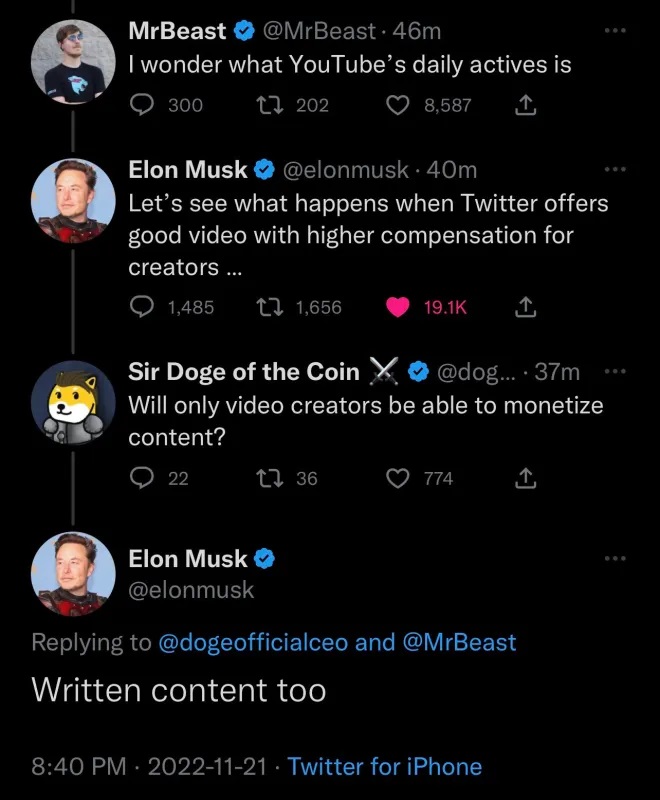Open the @MrBeast mention link in reply
The width and height of the screenshot is (660, 800).
459,642
